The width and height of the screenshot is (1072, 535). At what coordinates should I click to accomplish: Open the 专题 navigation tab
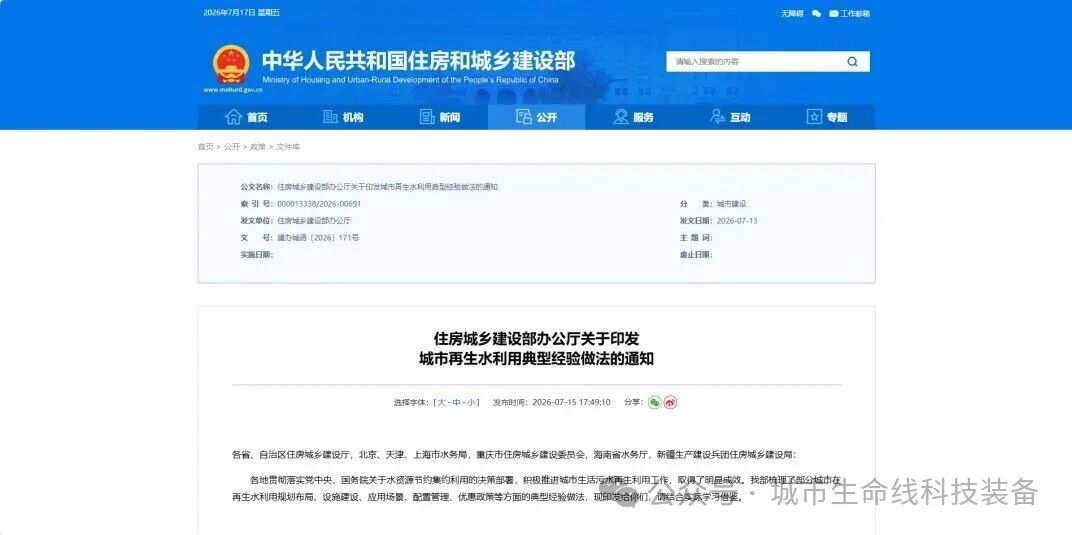[x=827, y=117]
